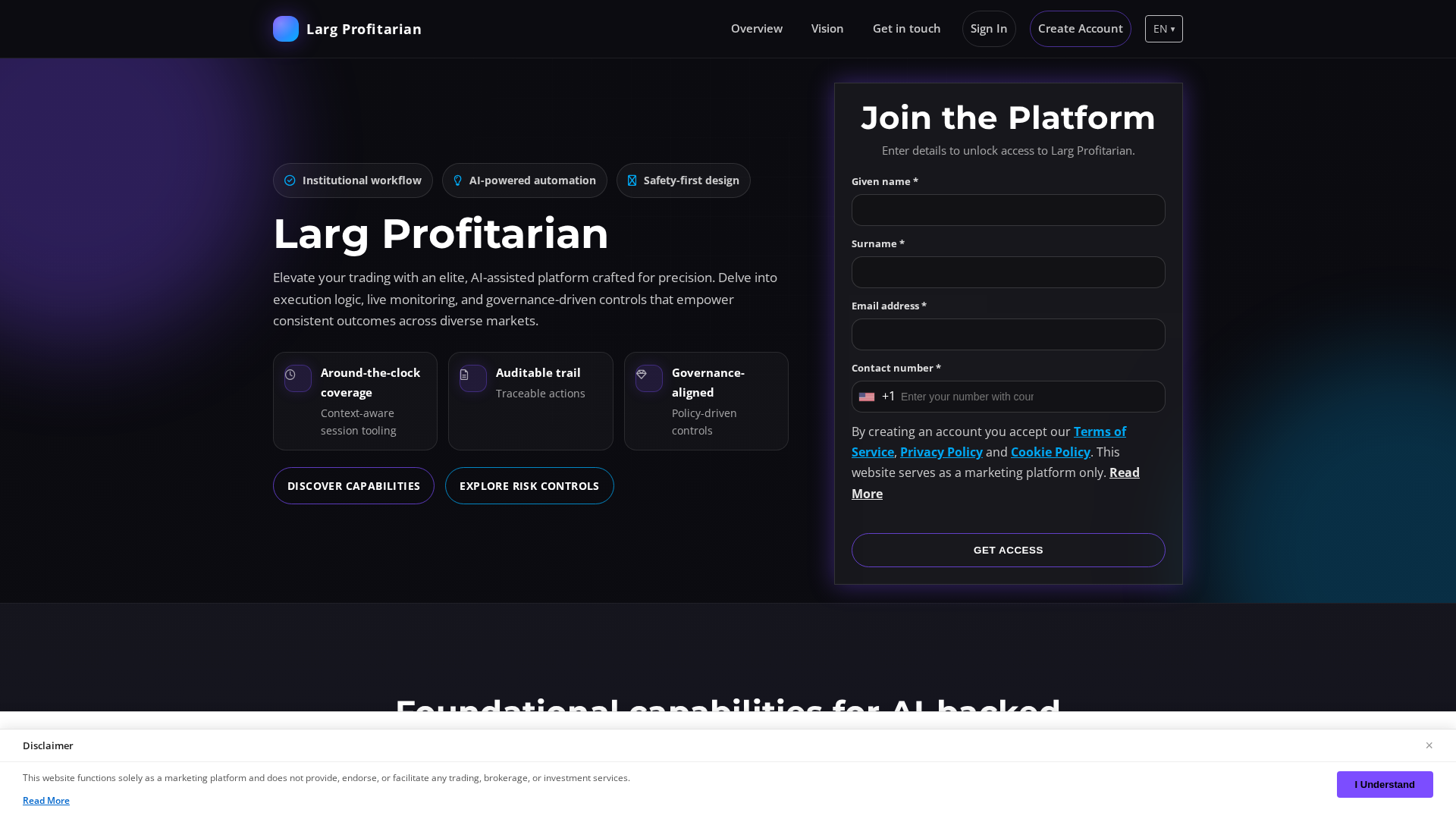Click the 'Join the Platform' heading
This screenshot has width=1456, height=819.
click(1009, 118)
